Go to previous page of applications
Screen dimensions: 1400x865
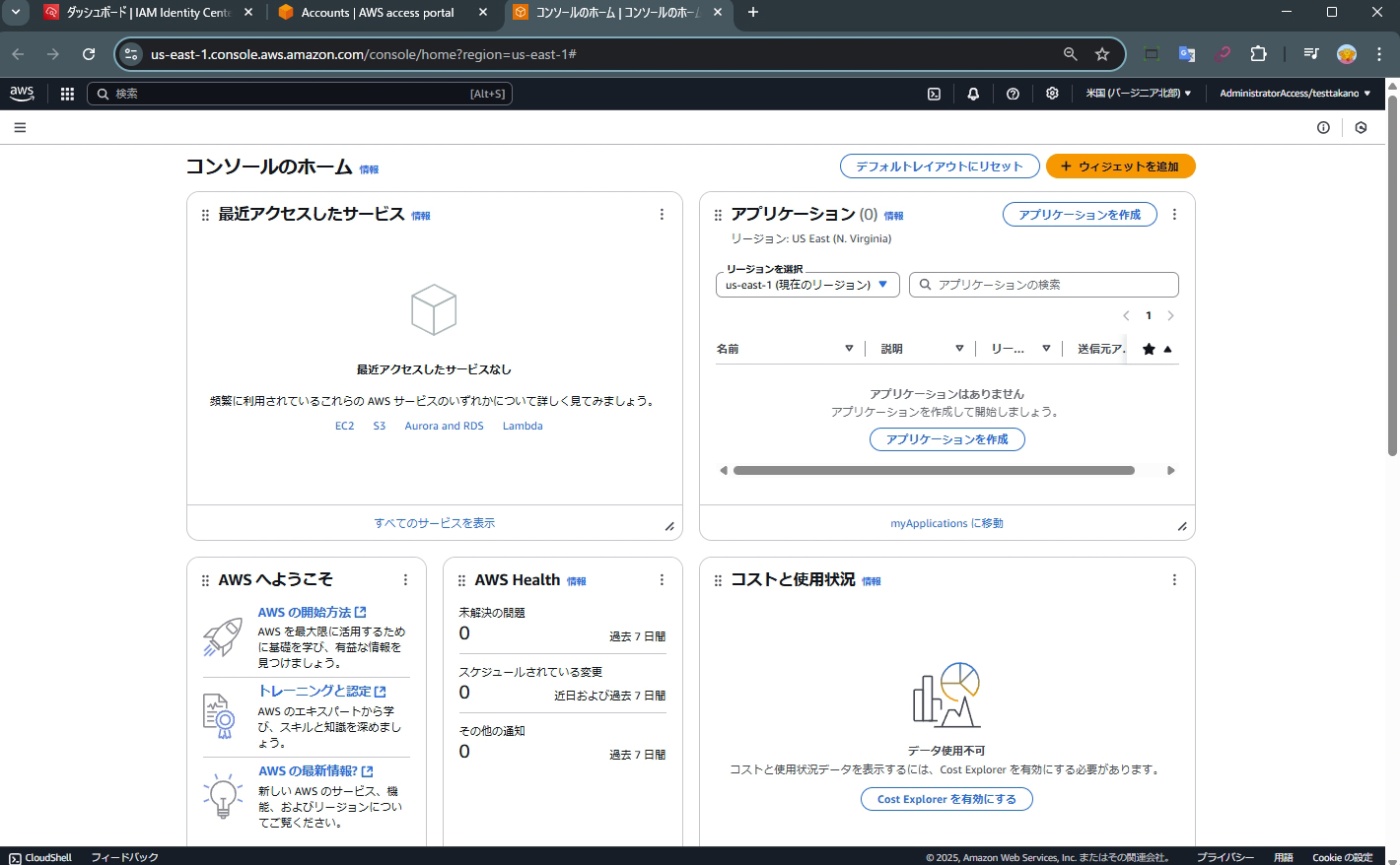click(1126, 316)
